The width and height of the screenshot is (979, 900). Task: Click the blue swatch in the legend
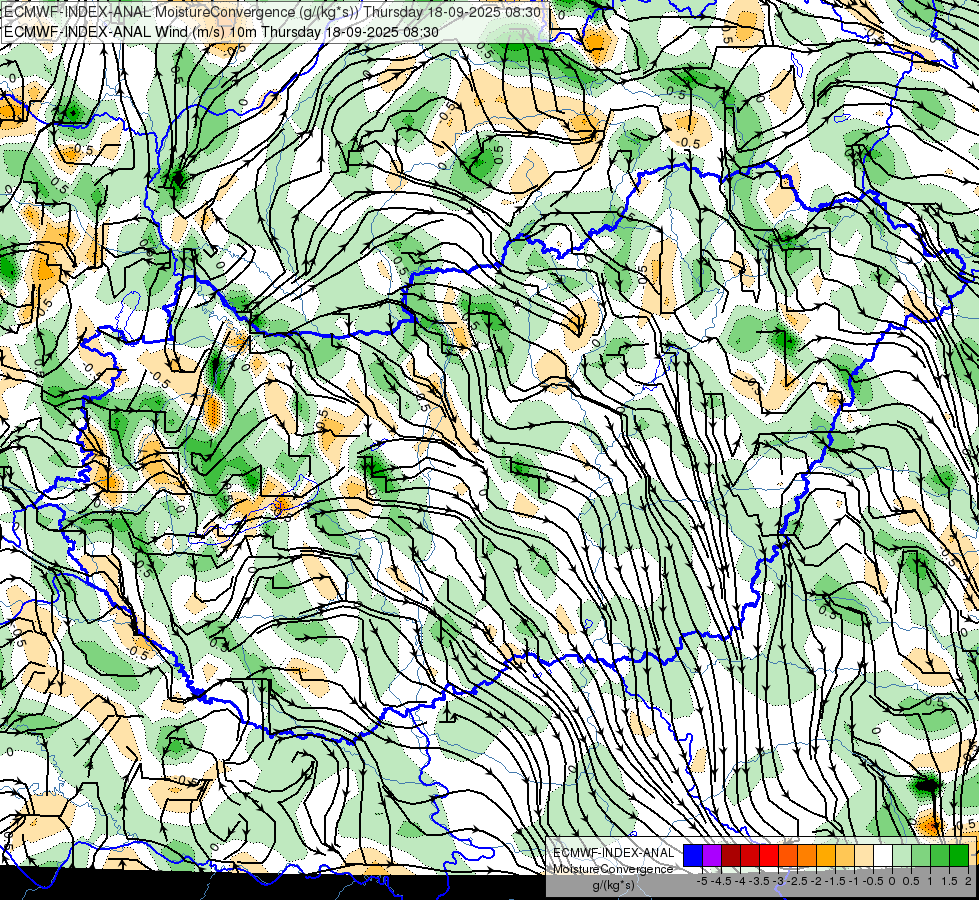(x=692, y=856)
